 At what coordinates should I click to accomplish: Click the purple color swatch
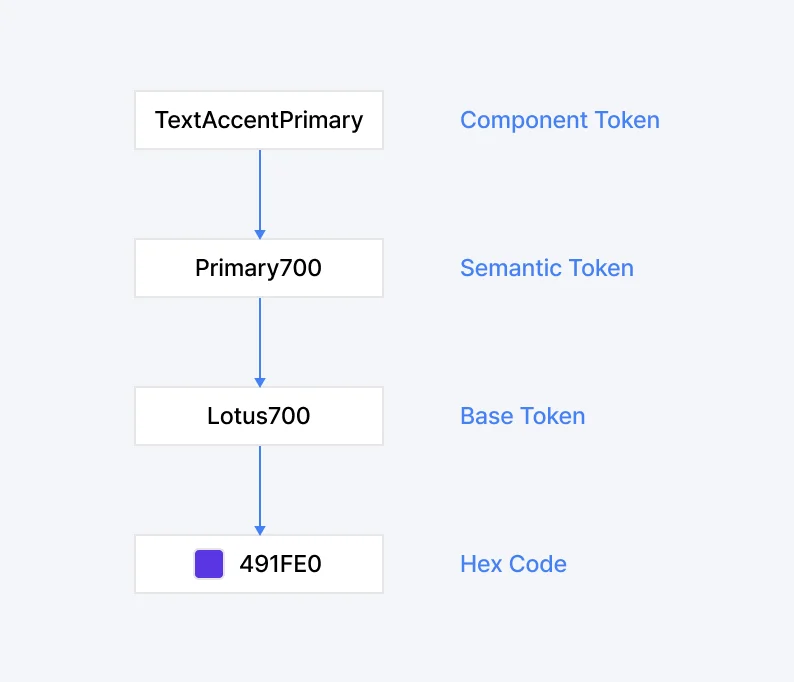pos(209,564)
